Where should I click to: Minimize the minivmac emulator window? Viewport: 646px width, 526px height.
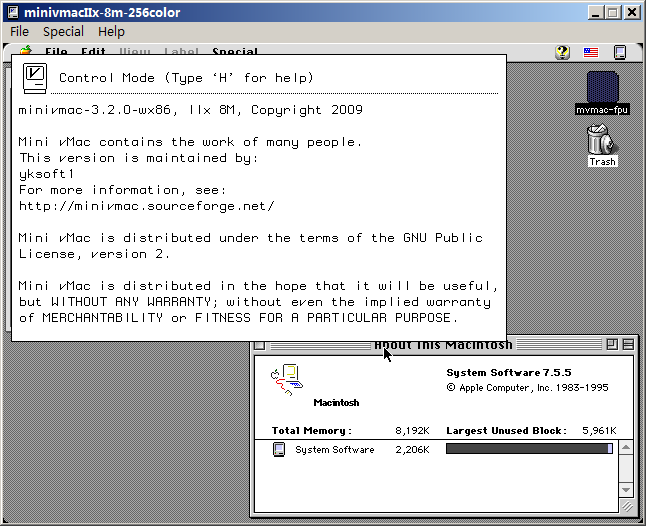tap(595, 13)
